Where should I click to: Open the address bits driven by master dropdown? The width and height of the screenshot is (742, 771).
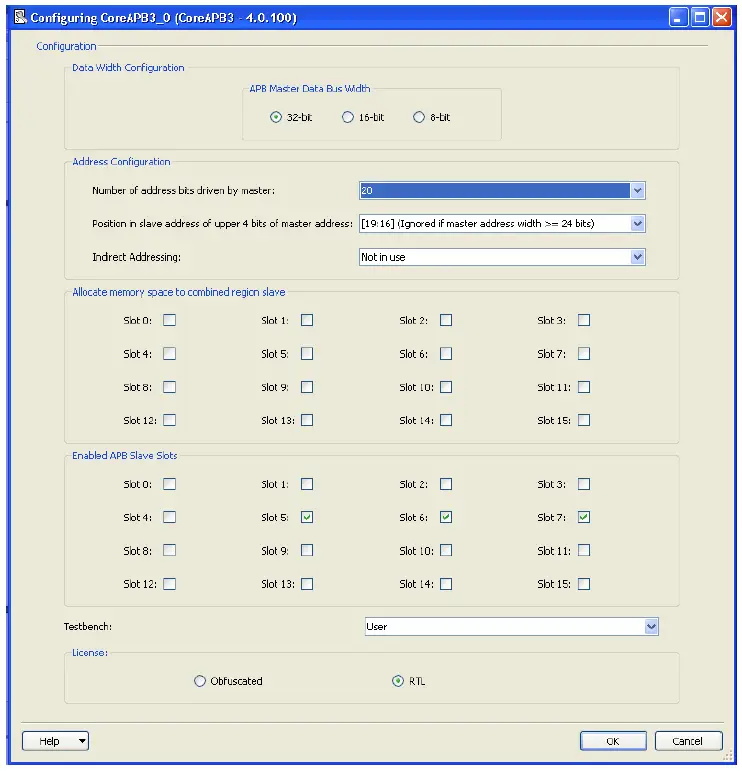tap(637, 190)
